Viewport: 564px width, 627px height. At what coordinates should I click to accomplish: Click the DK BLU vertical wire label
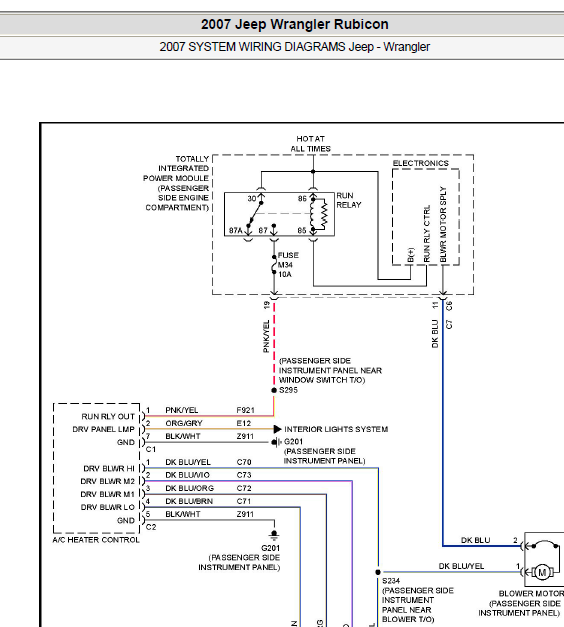coord(435,333)
